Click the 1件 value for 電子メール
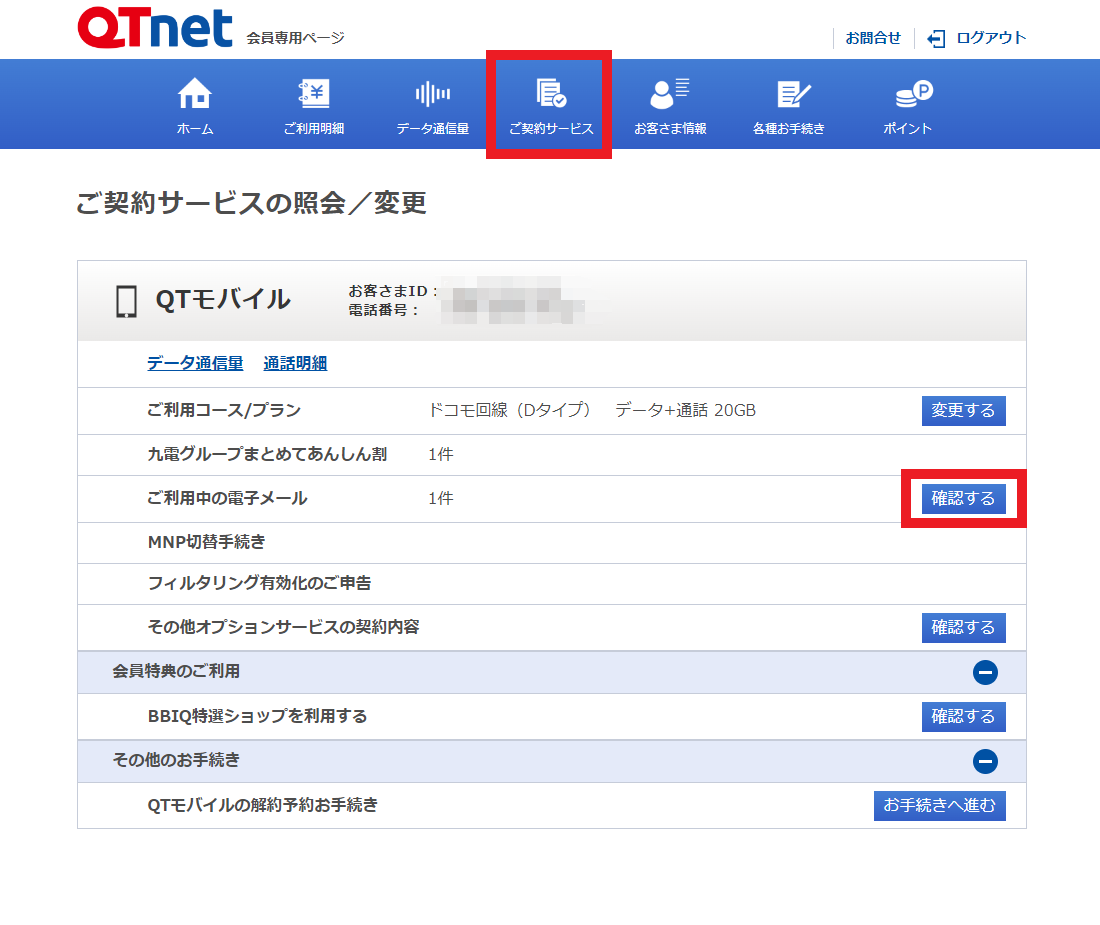The height and width of the screenshot is (925, 1100). pos(441,499)
